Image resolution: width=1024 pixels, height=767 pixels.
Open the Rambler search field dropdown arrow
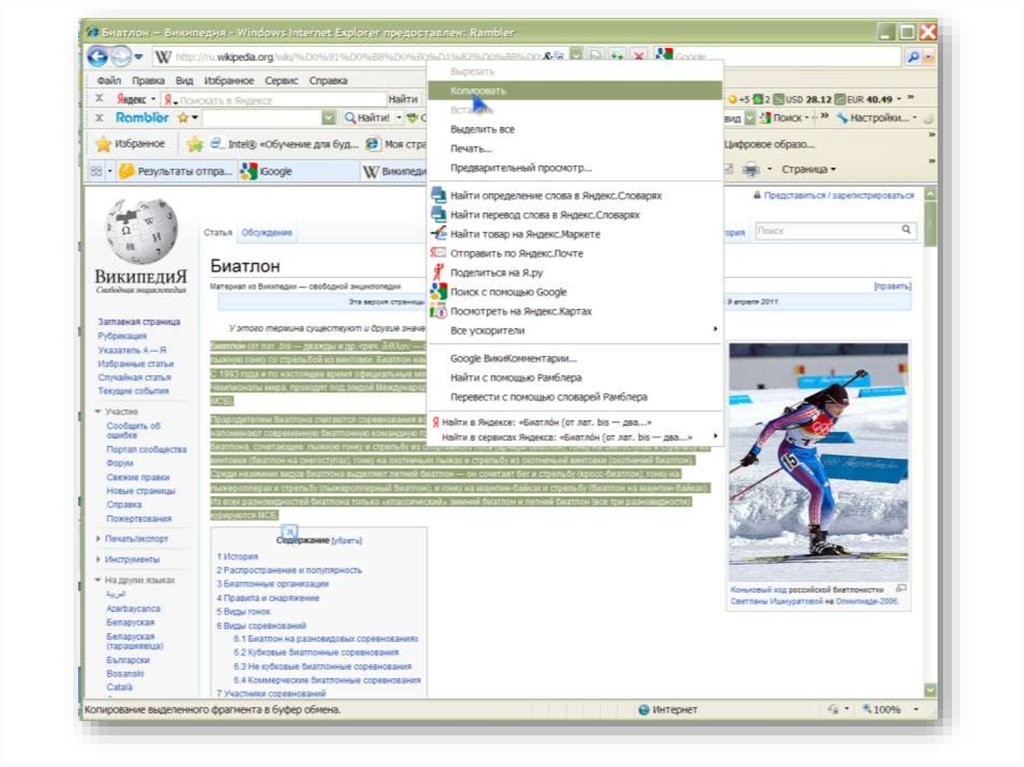point(329,118)
